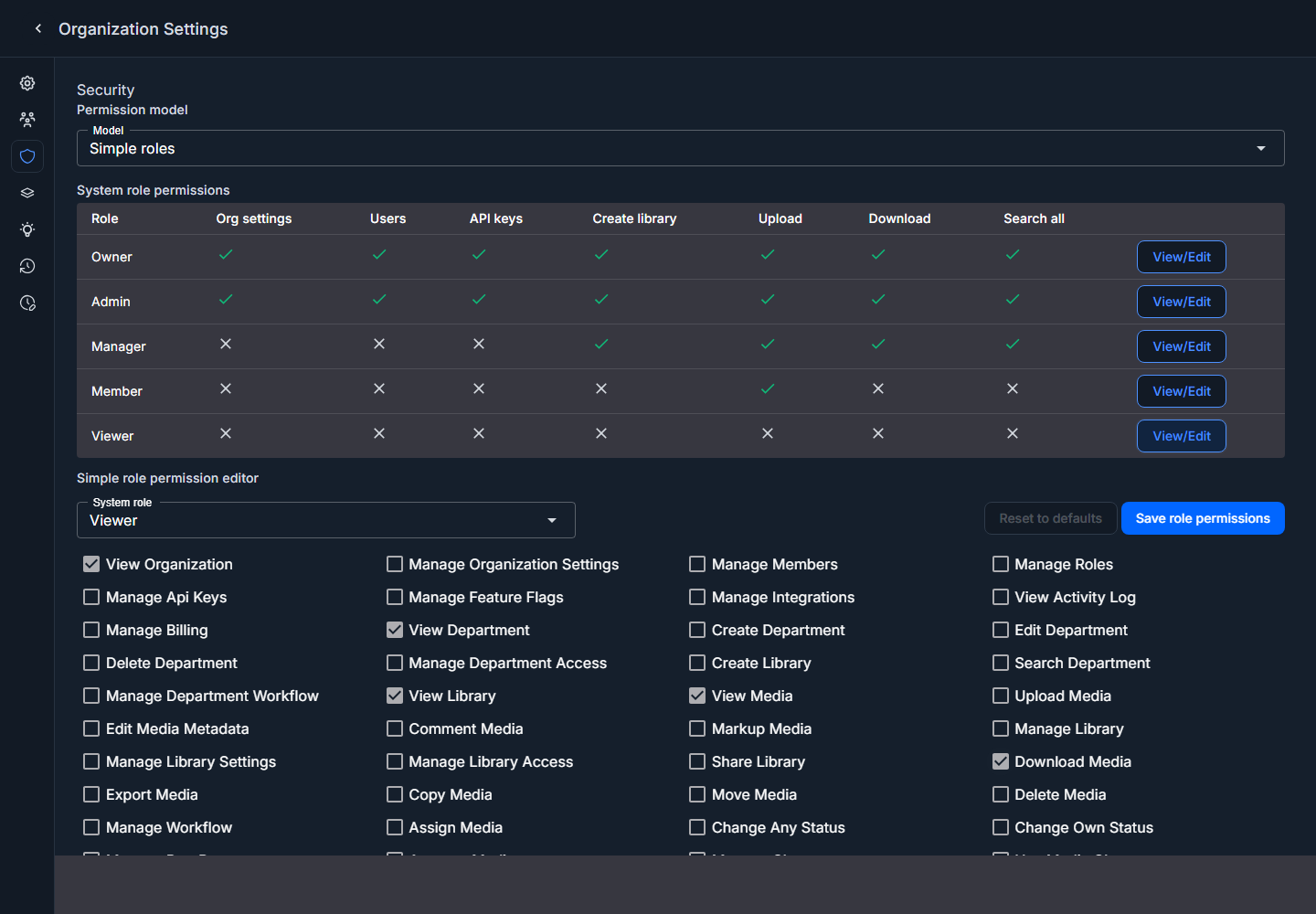Click the bottom clock icon in sidebar
1316x914 pixels.
click(x=27, y=303)
